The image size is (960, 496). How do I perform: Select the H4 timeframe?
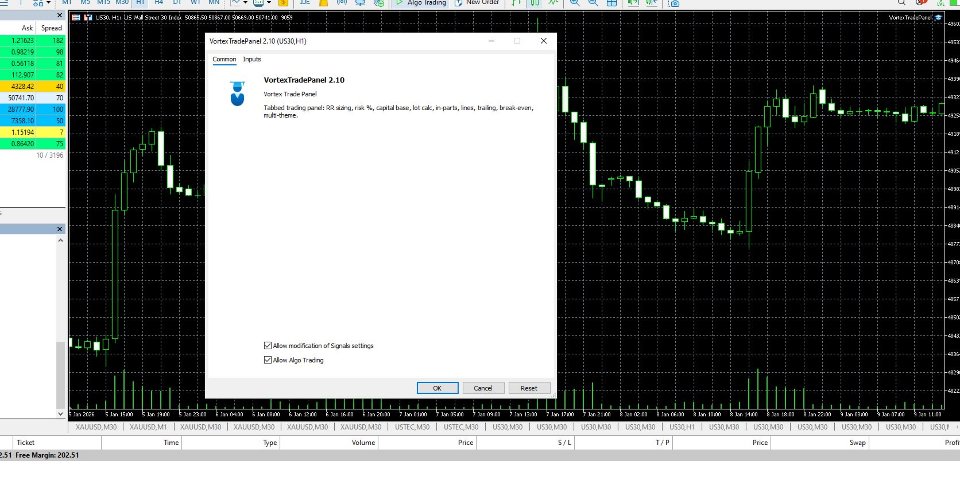(x=159, y=2)
